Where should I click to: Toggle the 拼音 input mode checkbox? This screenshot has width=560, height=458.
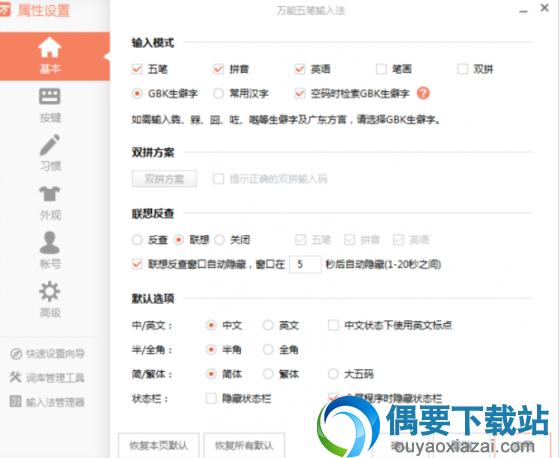point(219,69)
